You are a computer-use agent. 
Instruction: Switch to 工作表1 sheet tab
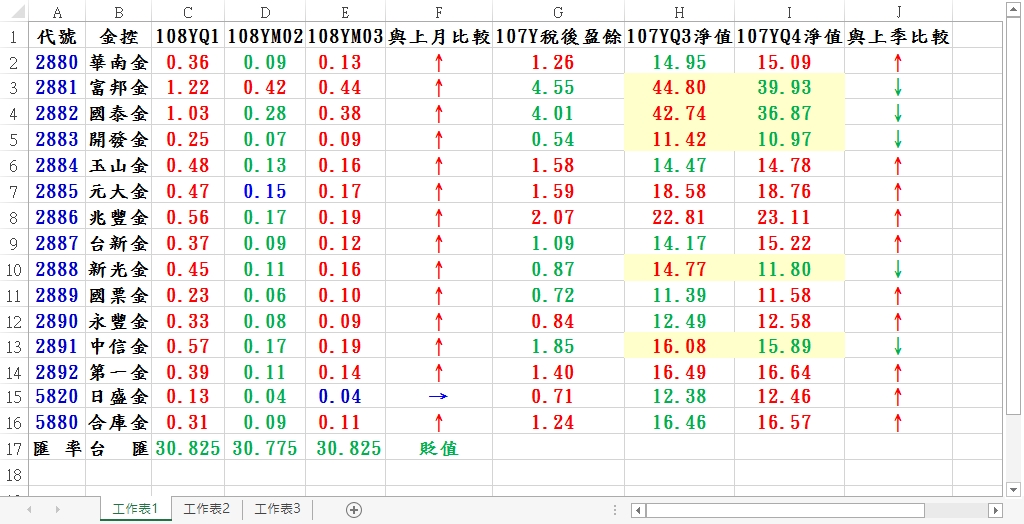pos(136,509)
